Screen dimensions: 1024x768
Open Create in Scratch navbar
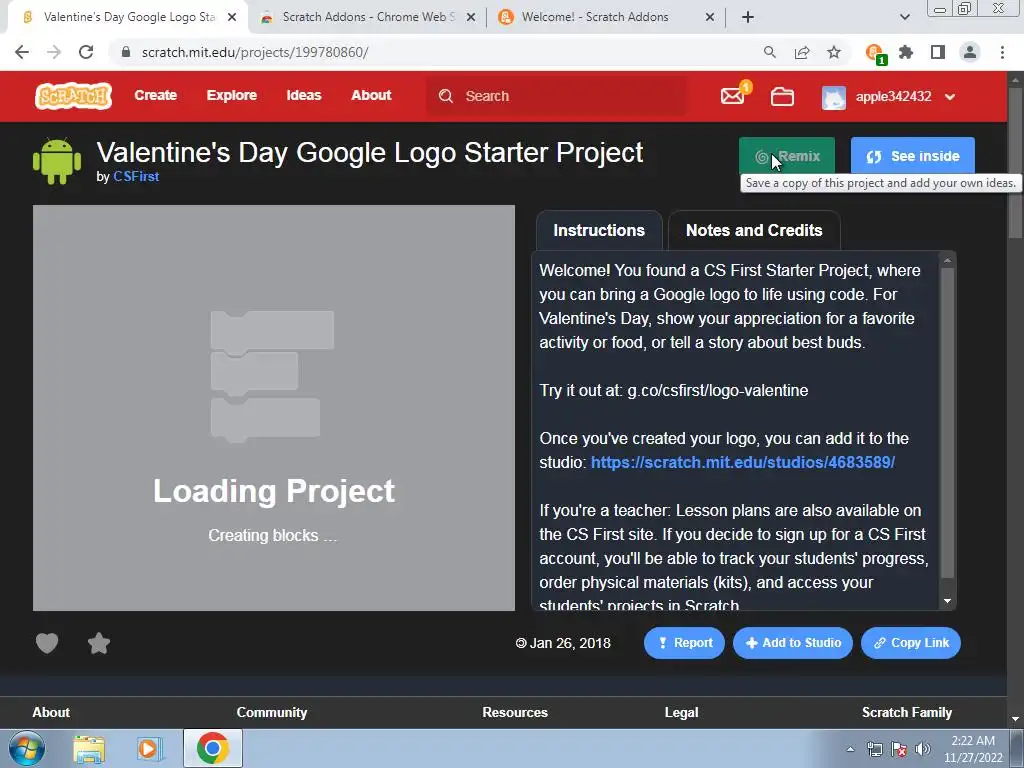(x=155, y=95)
